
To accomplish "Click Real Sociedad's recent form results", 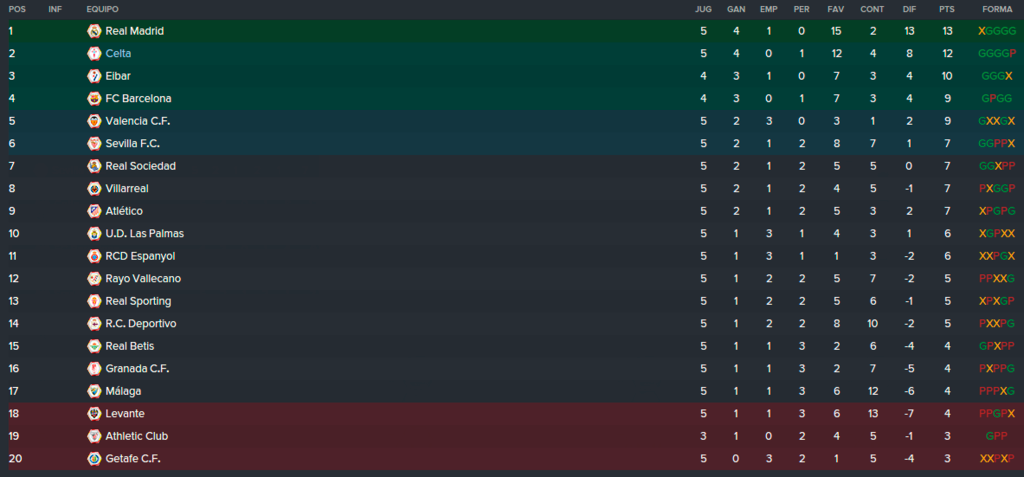I will point(997,166).
